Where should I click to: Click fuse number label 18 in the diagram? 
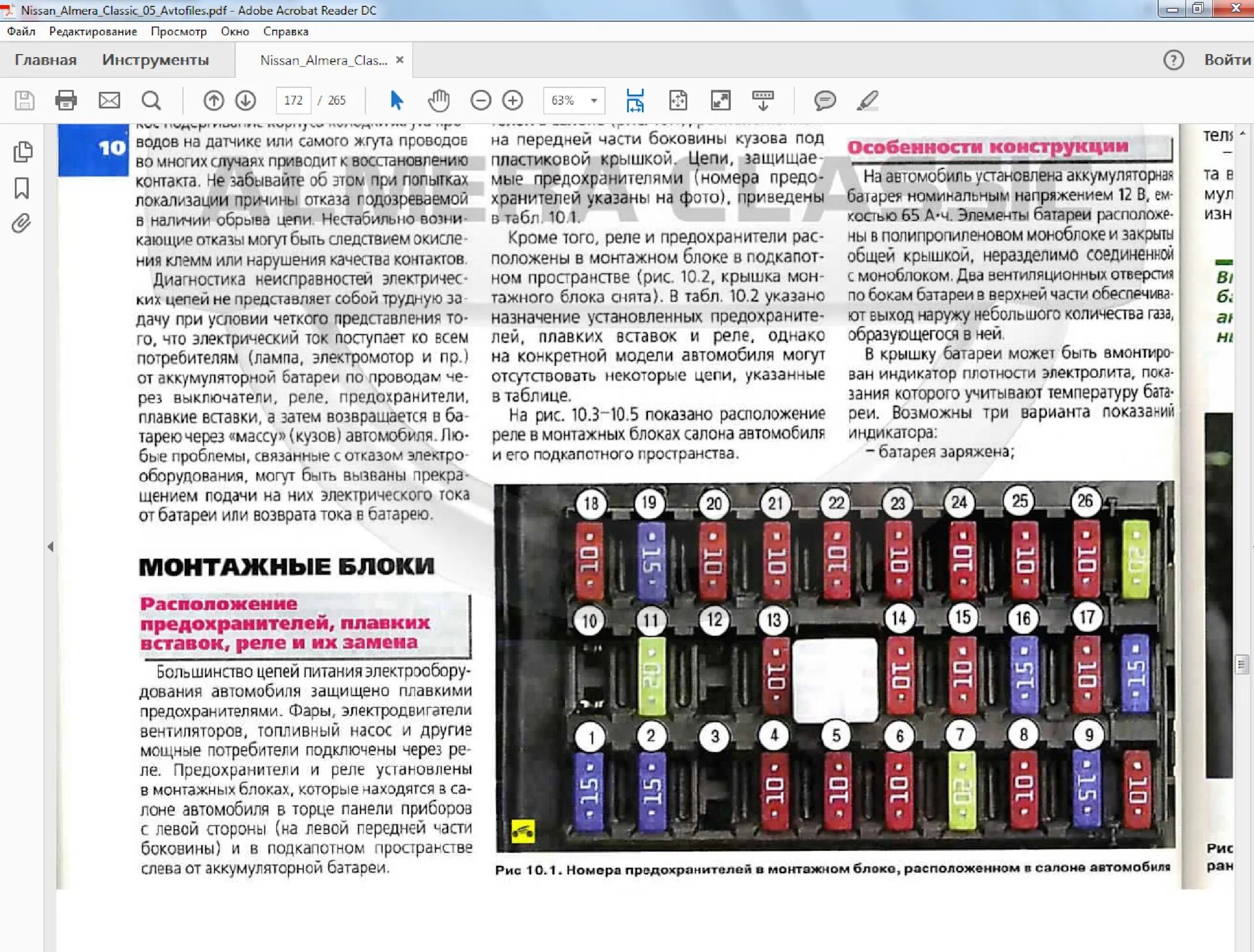coord(591,503)
